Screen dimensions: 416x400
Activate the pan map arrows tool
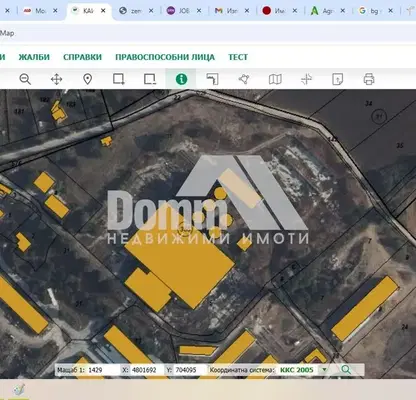pos(56,79)
